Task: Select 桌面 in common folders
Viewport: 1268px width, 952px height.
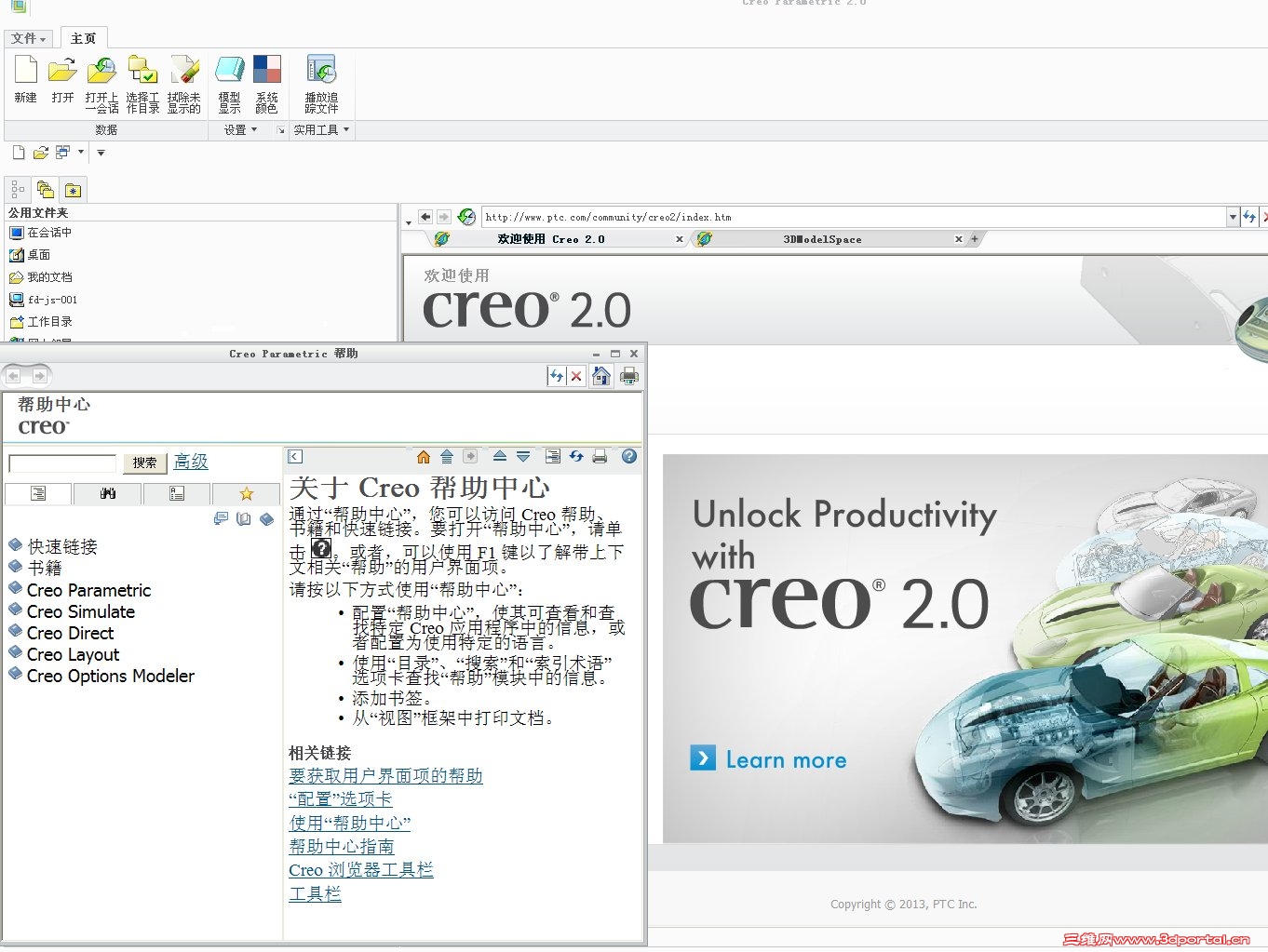Action: (x=30, y=255)
